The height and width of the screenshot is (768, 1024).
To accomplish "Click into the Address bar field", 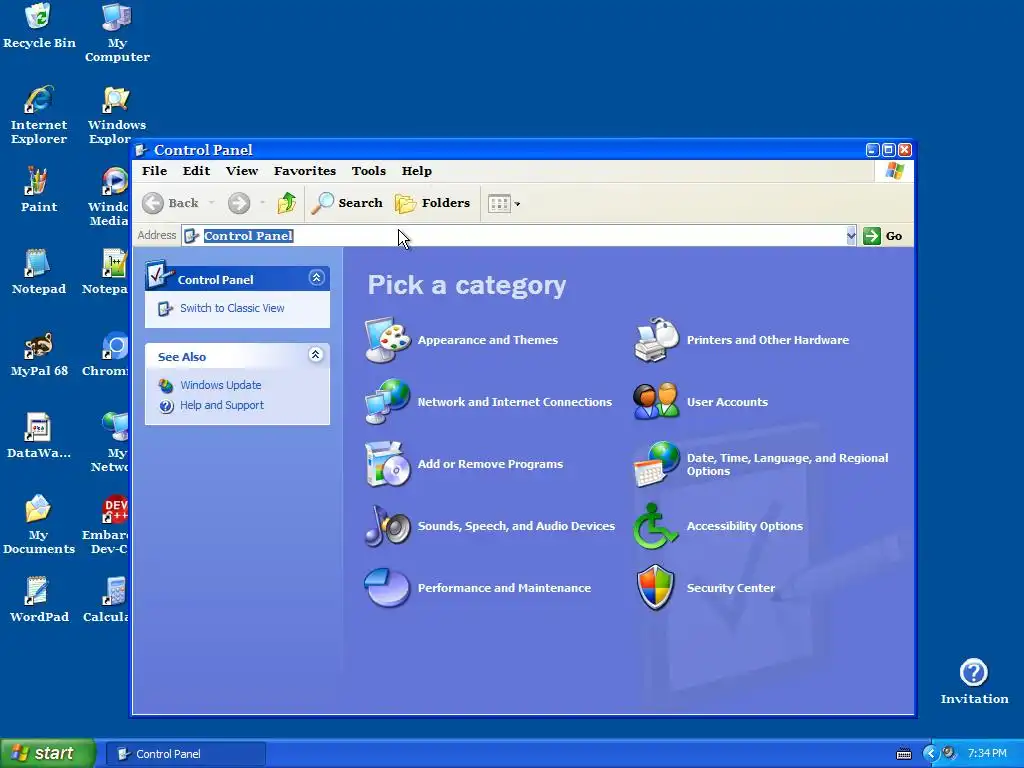I will pyautogui.click(x=519, y=236).
